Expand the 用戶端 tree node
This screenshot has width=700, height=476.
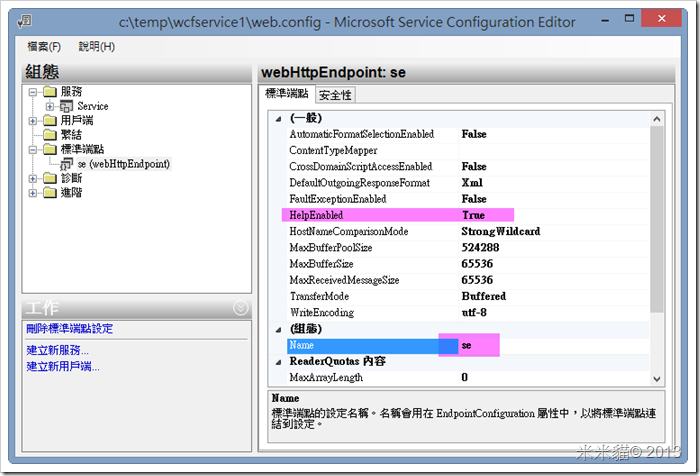click(x=33, y=121)
